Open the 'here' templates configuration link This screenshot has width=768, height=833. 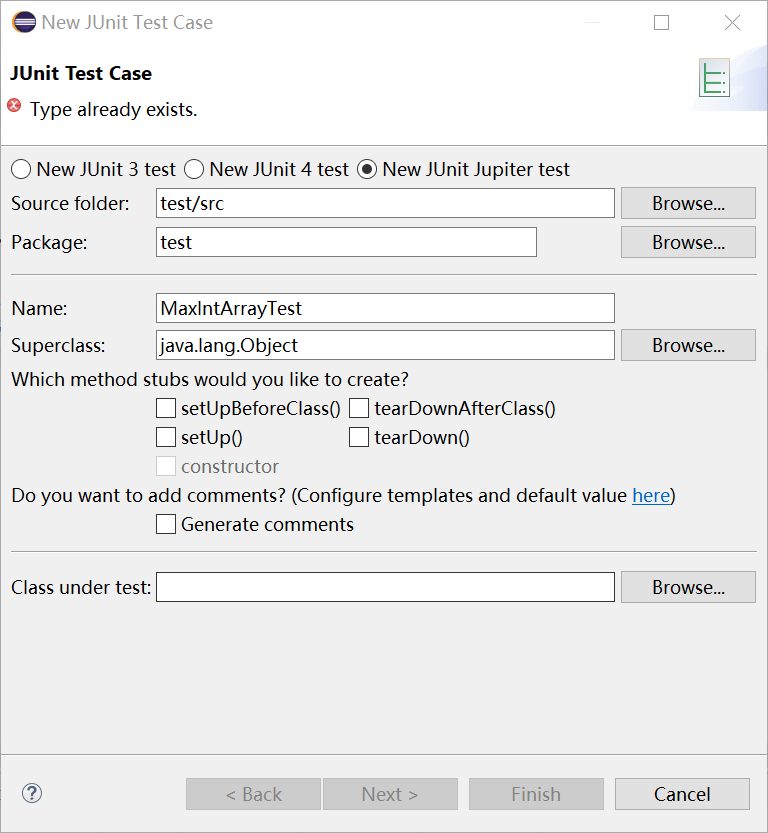tap(651, 495)
